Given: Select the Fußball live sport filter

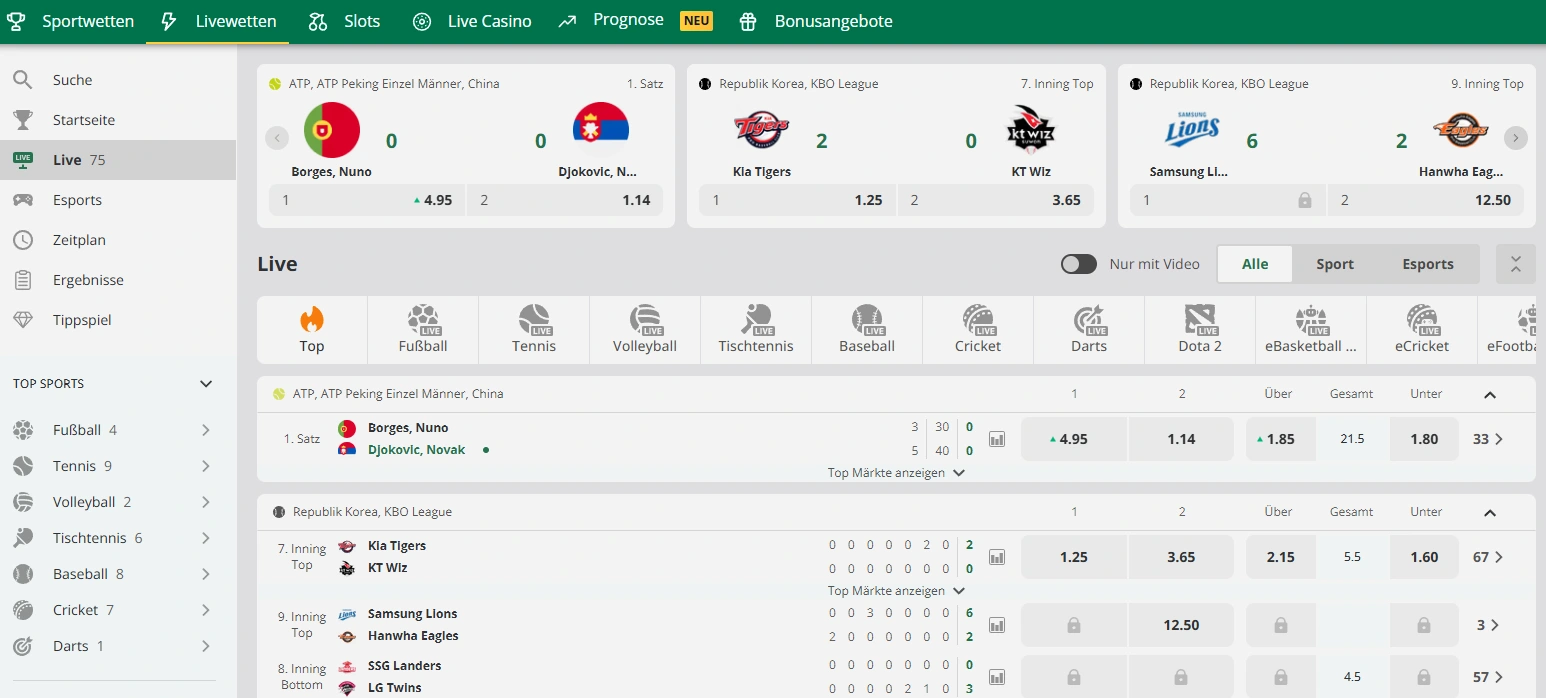Looking at the screenshot, I should [423, 330].
